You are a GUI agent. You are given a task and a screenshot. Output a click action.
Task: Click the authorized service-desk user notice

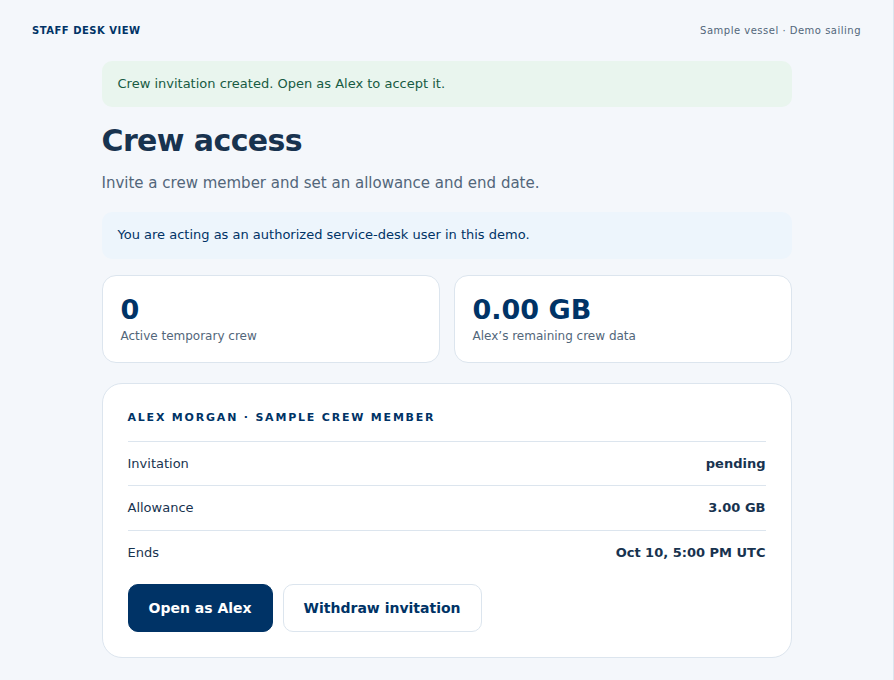tap(446, 235)
